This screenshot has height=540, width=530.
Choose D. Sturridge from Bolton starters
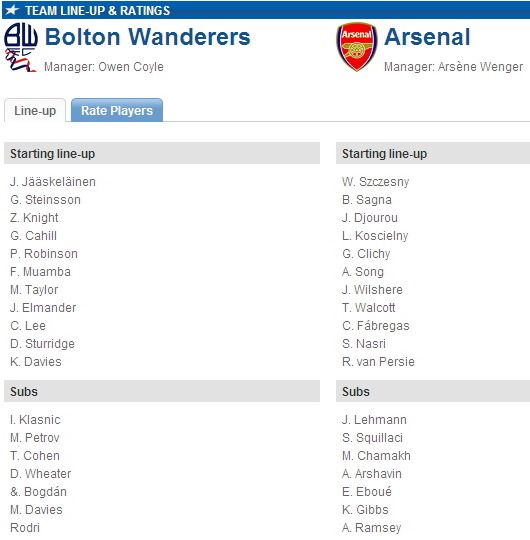(x=42, y=344)
